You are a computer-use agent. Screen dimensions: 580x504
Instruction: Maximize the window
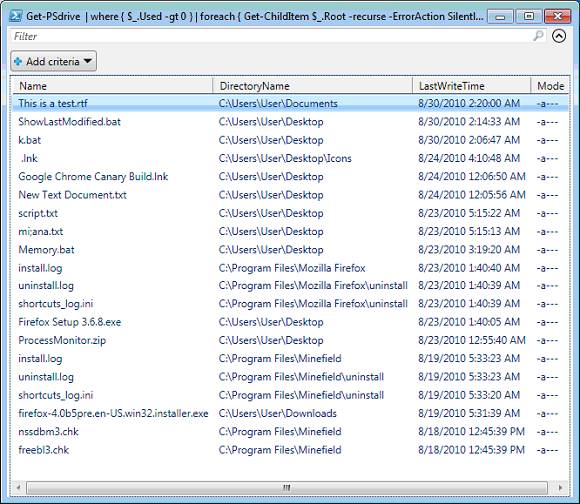point(529,16)
